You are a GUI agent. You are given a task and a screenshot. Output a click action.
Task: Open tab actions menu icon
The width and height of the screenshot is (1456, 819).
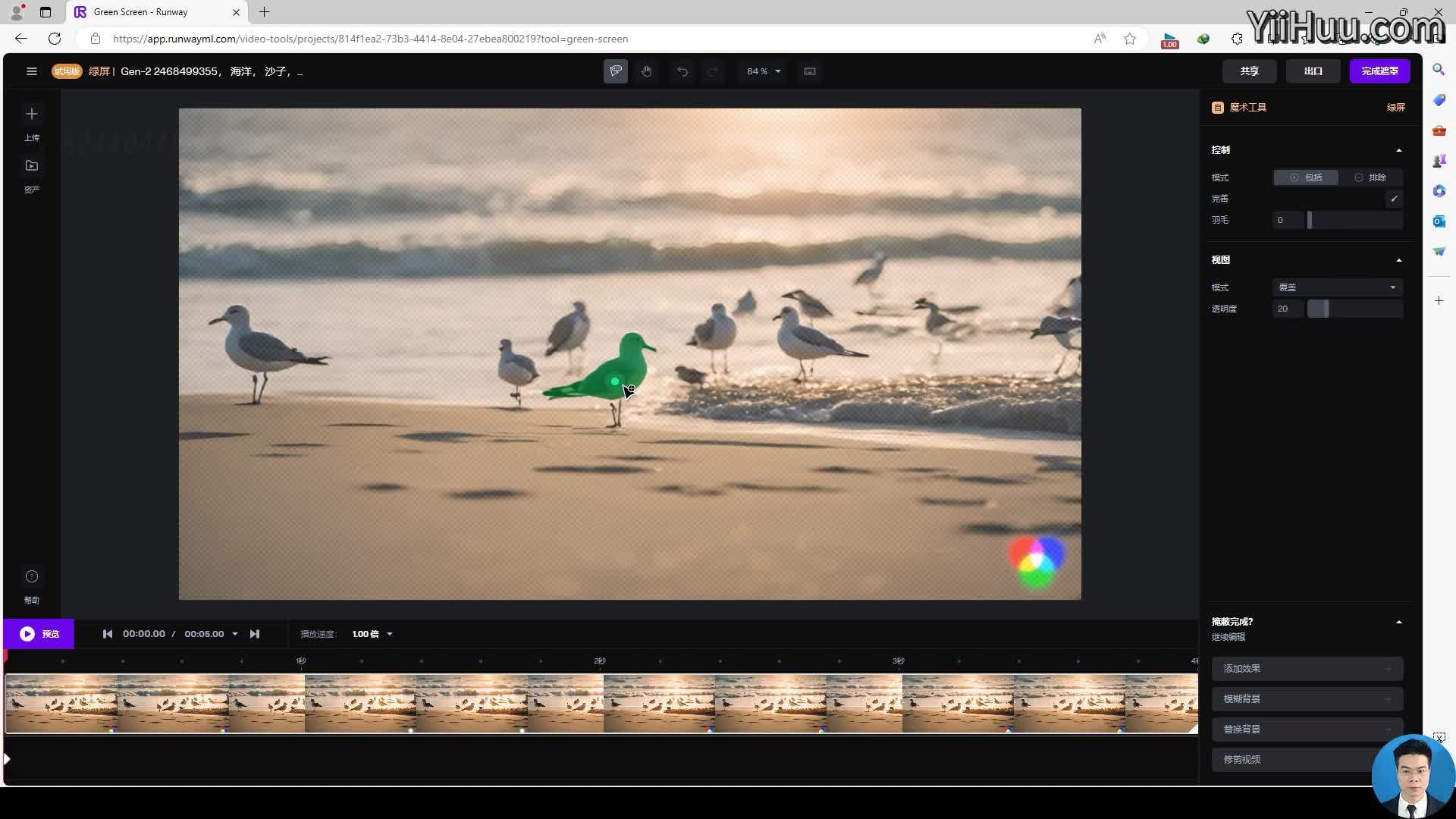(x=45, y=12)
